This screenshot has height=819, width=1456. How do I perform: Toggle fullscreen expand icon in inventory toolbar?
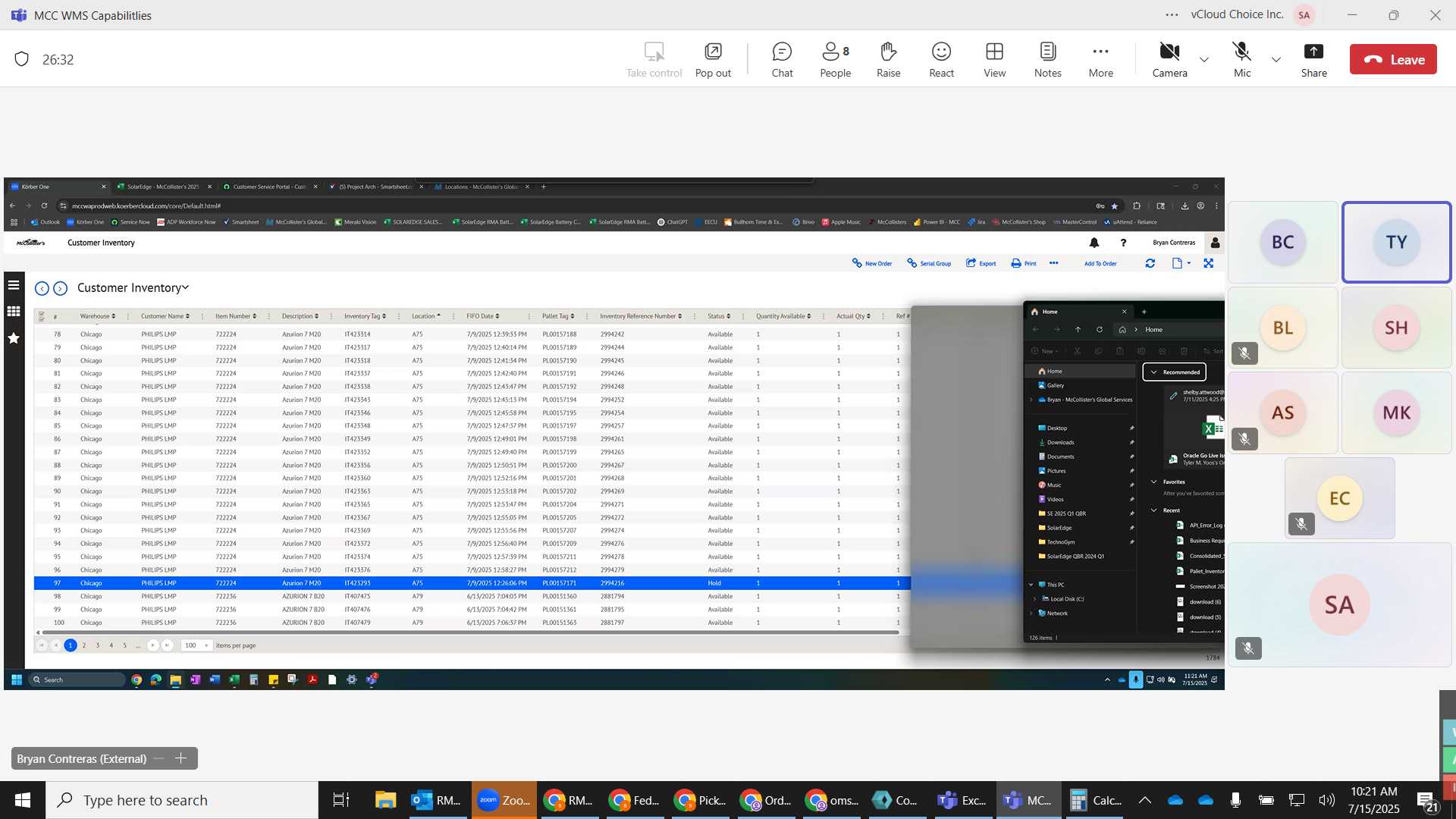click(x=1208, y=263)
